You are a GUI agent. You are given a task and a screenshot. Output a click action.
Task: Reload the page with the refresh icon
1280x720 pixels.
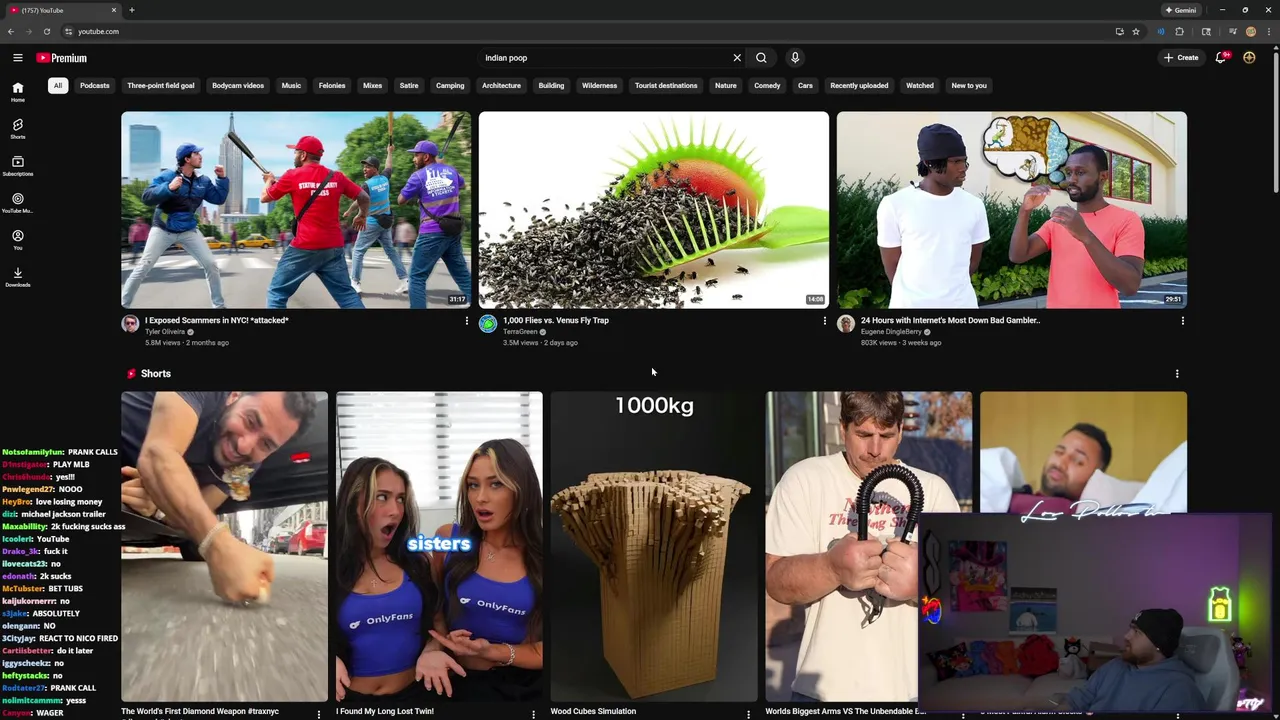pos(46,32)
